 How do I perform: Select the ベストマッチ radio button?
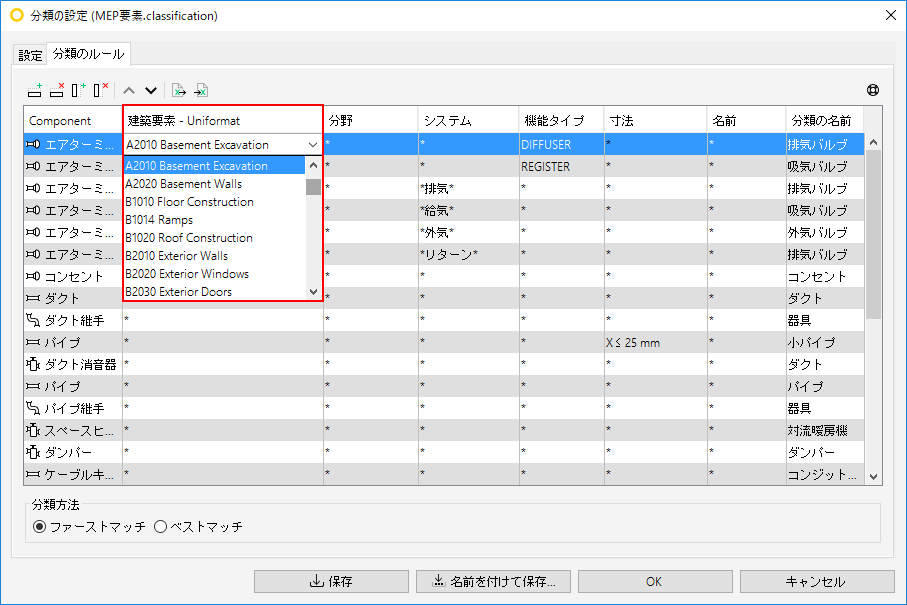pos(161,526)
